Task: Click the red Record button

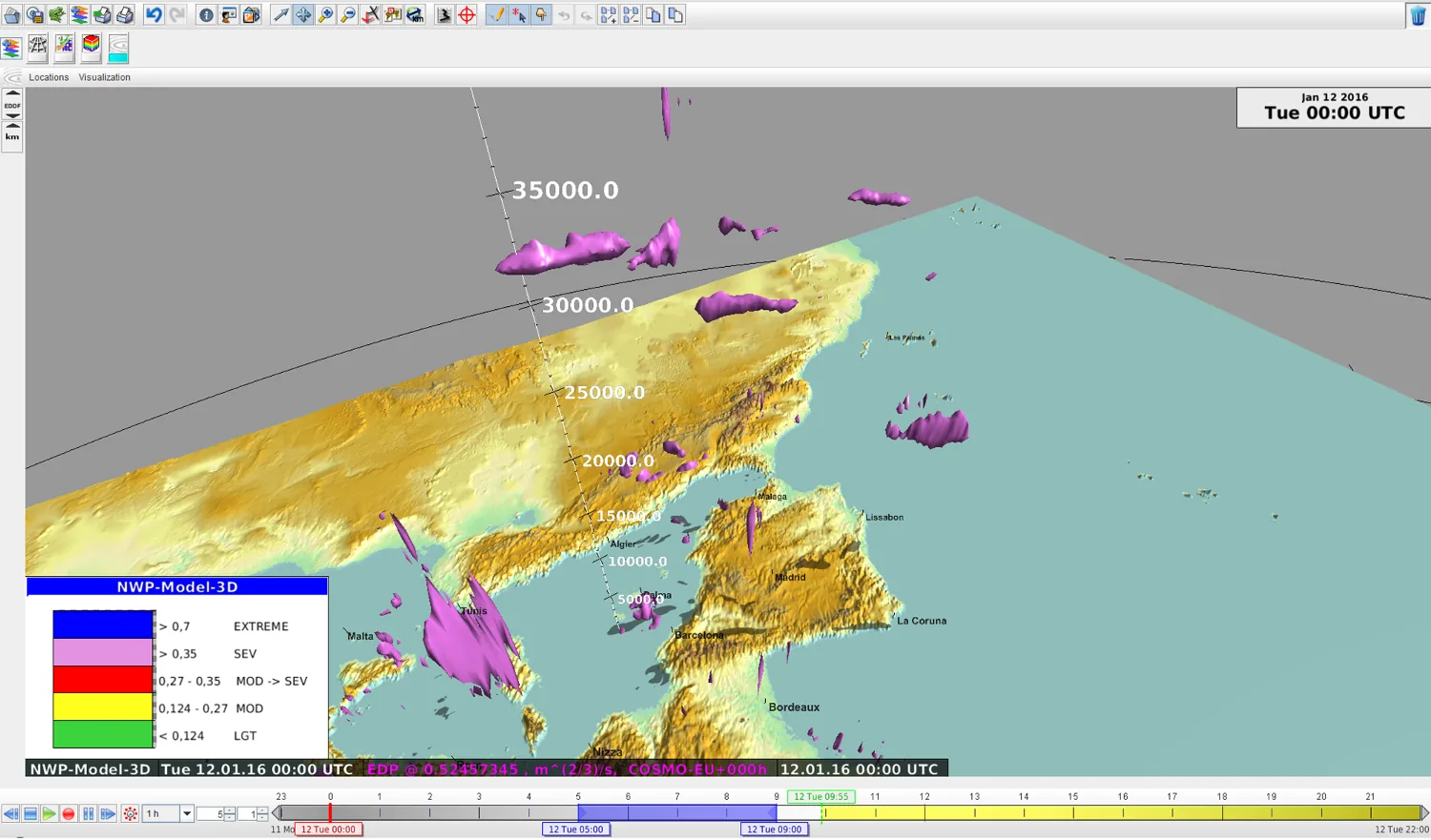Action: coord(69,813)
